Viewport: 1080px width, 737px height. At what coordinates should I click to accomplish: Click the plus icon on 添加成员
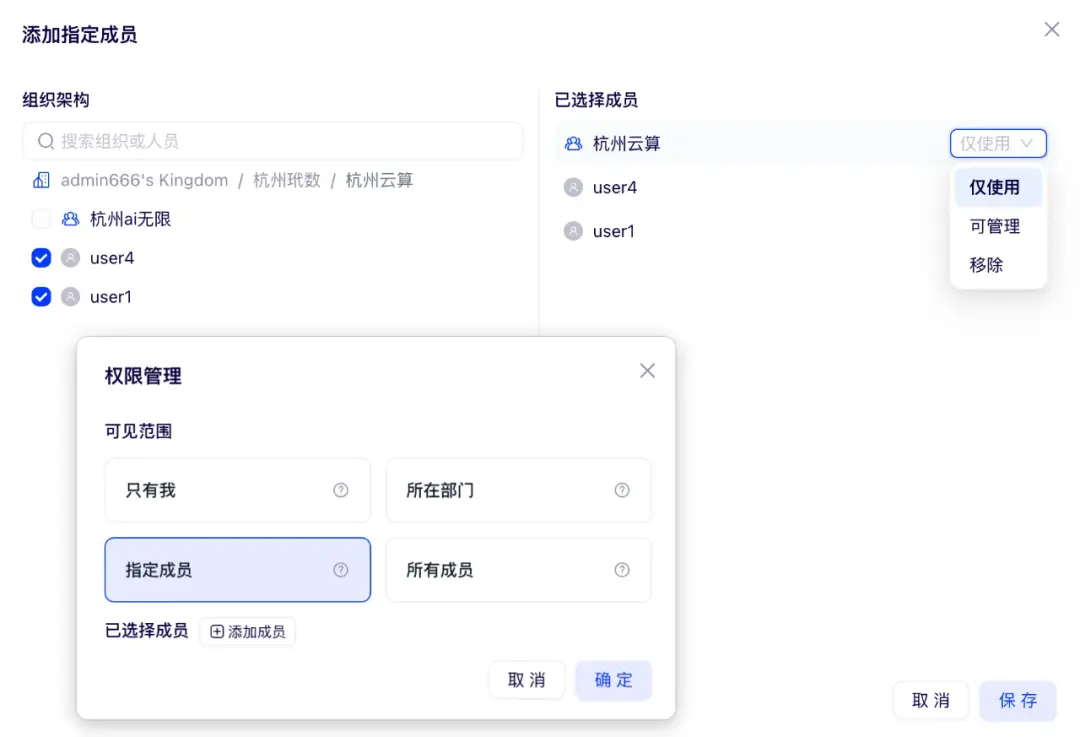(x=217, y=631)
